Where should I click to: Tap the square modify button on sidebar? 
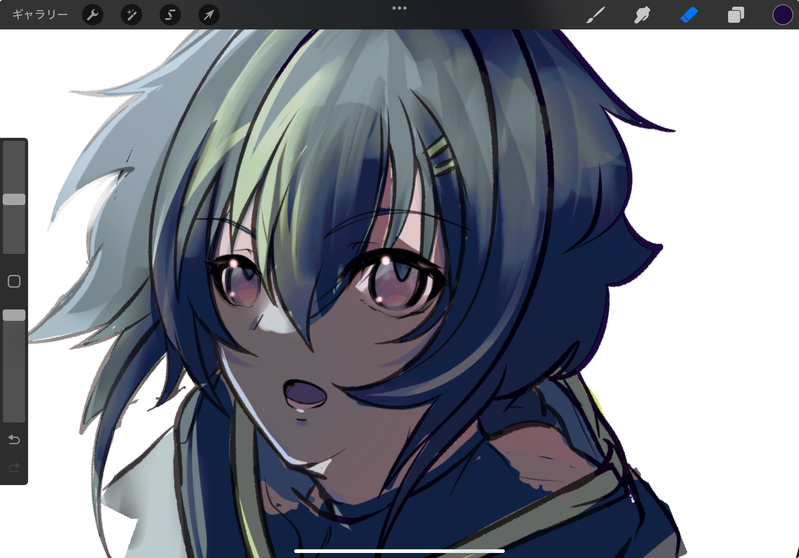[x=14, y=281]
